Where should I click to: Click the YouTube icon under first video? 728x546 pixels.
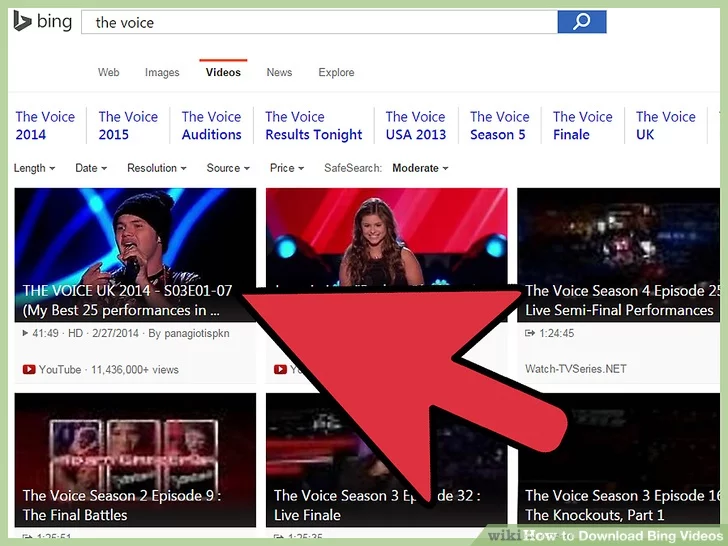click(x=29, y=370)
